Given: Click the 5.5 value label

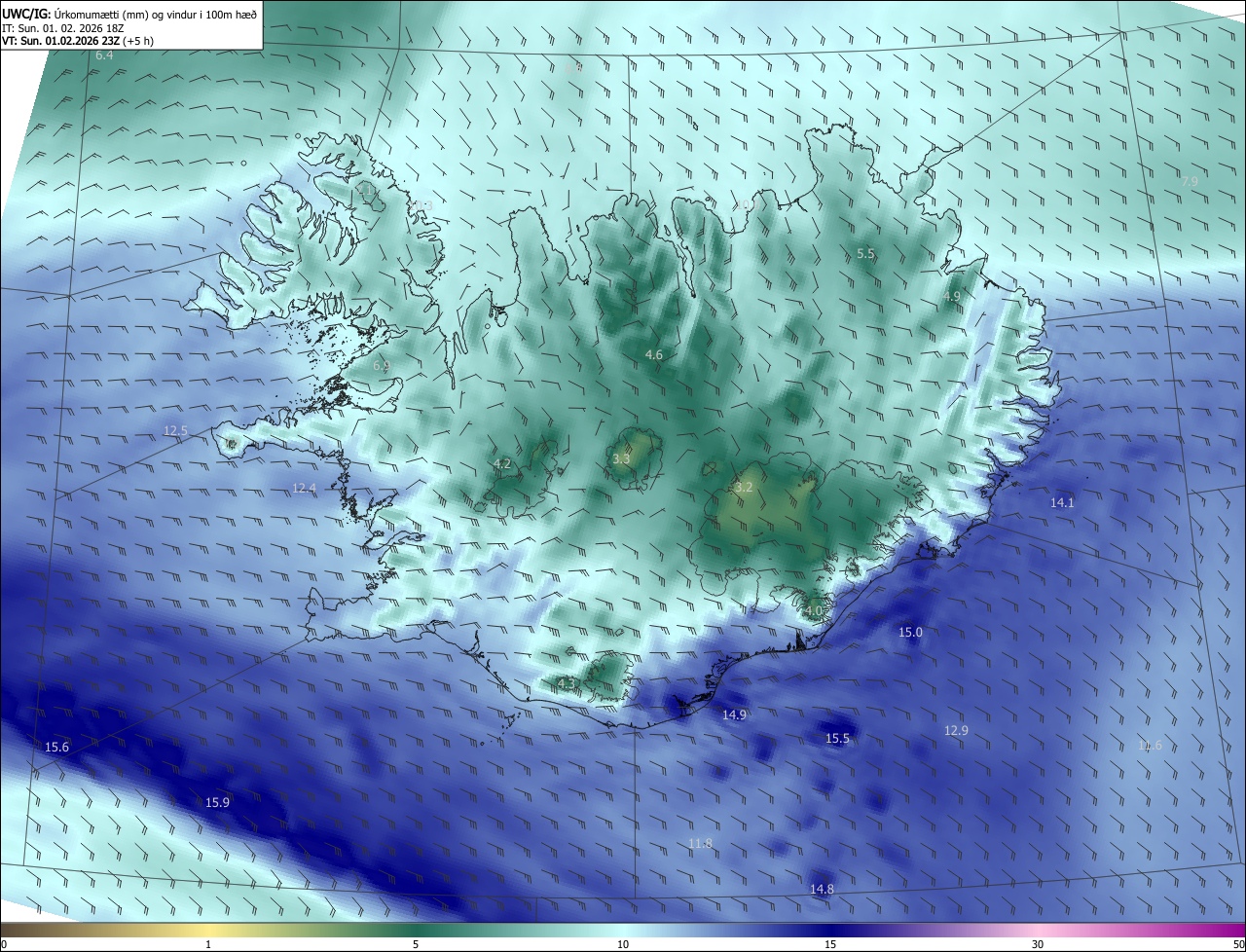Looking at the screenshot, I should 865,253.
